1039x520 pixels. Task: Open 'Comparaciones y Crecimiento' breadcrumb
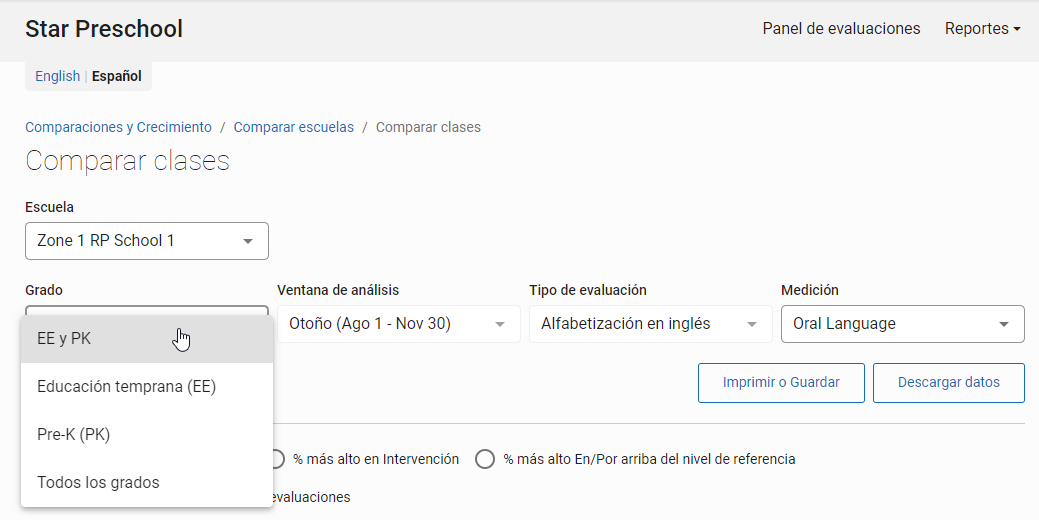tap(119, 127)
